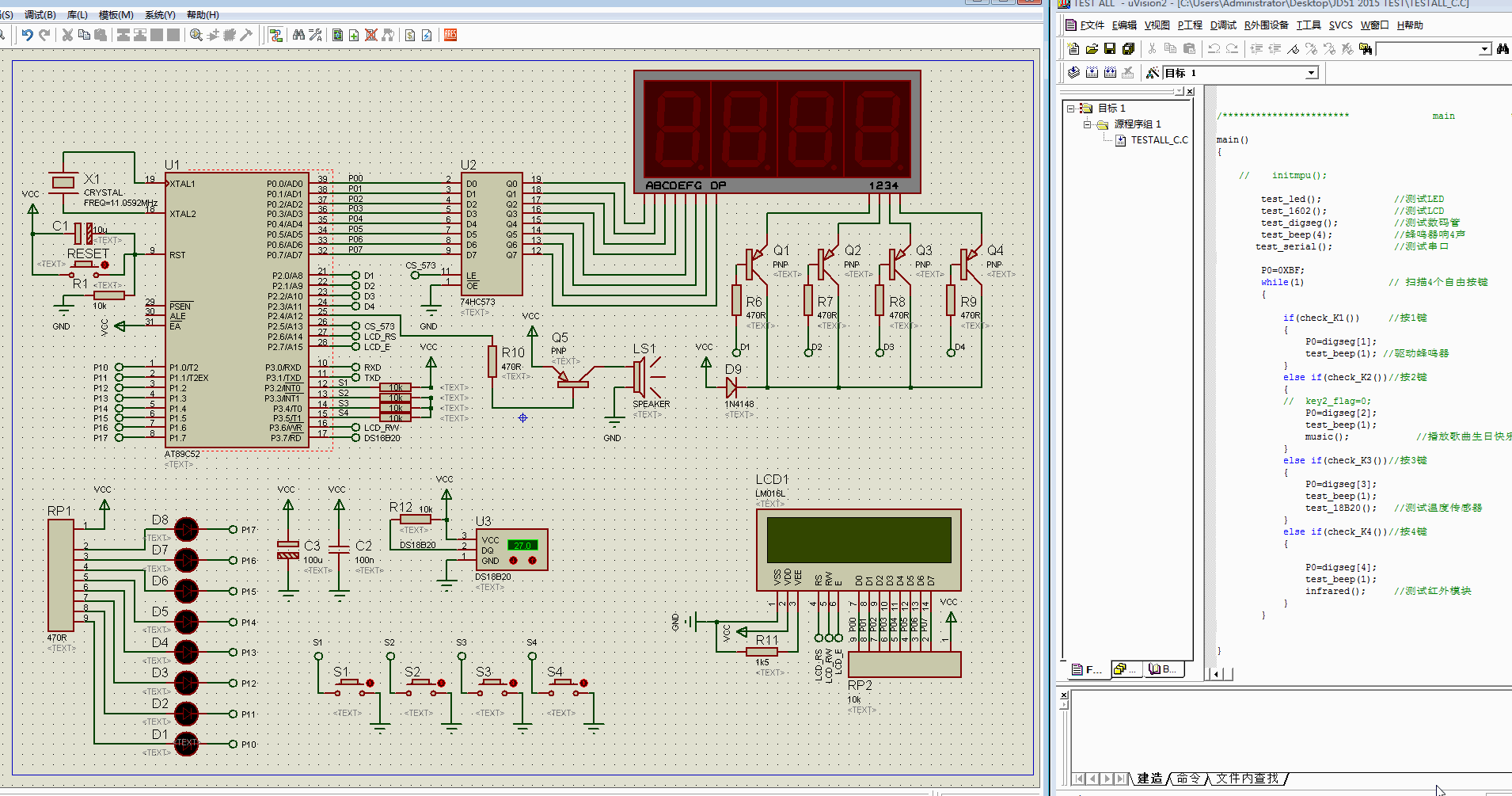Image resolution: width=1512 pixels, height=796 pixels.
Task: Open the find text combo box dropdown
Action: point(1484,49)
